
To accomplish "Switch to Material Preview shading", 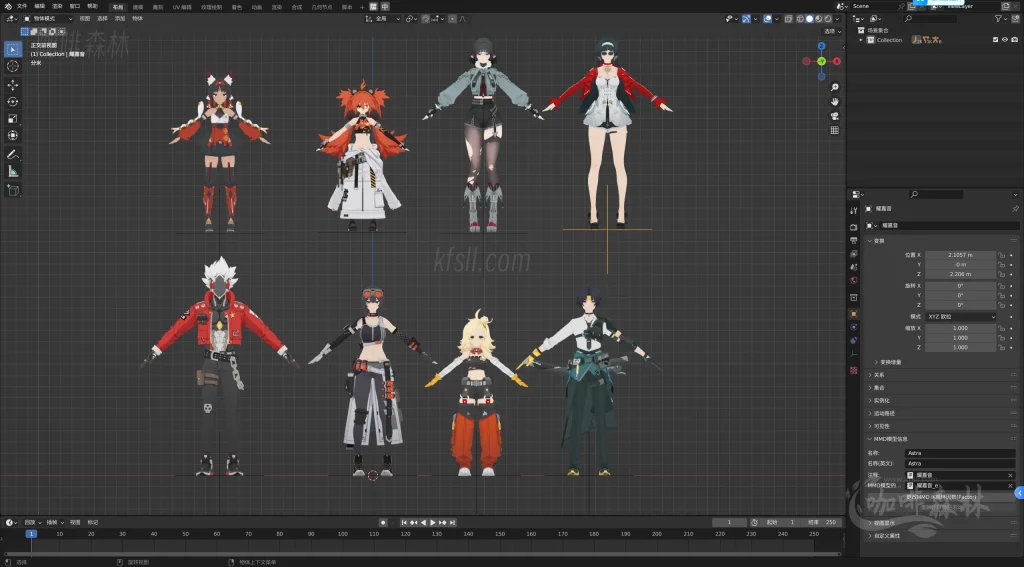I will tap(818, 19).
